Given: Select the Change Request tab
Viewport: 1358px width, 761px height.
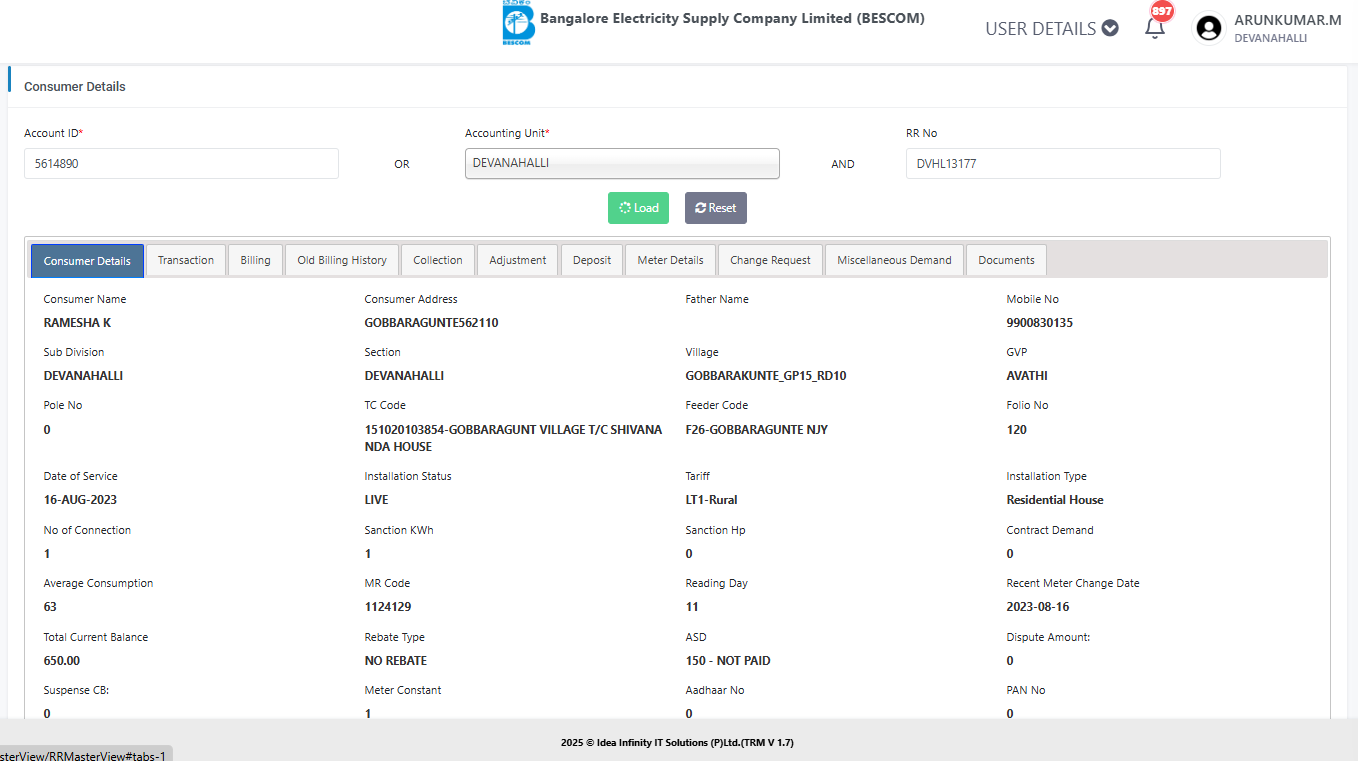Looking at the screenshot, I should coord(770,260).
